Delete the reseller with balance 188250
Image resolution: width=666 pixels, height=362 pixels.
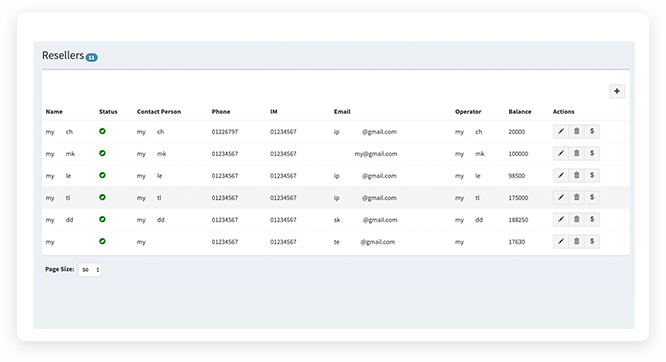[x=576, y=220]
